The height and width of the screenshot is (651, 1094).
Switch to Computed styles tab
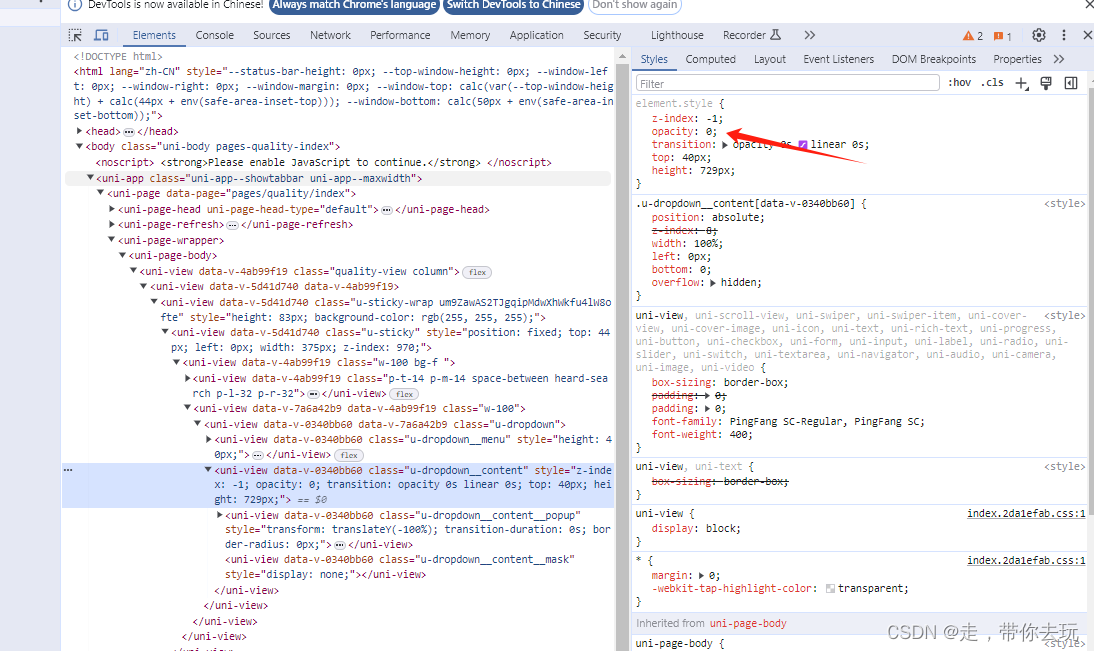(x=710, y=59)
